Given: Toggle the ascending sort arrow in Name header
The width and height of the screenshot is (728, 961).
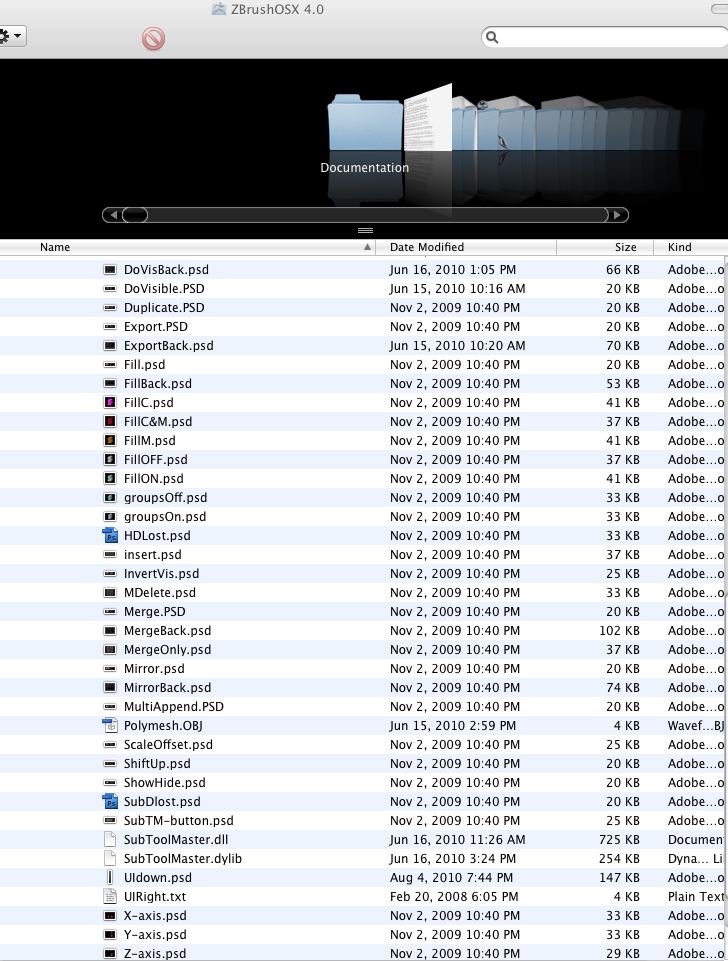Looking at the screenshot, I should (x=367, y=247).
